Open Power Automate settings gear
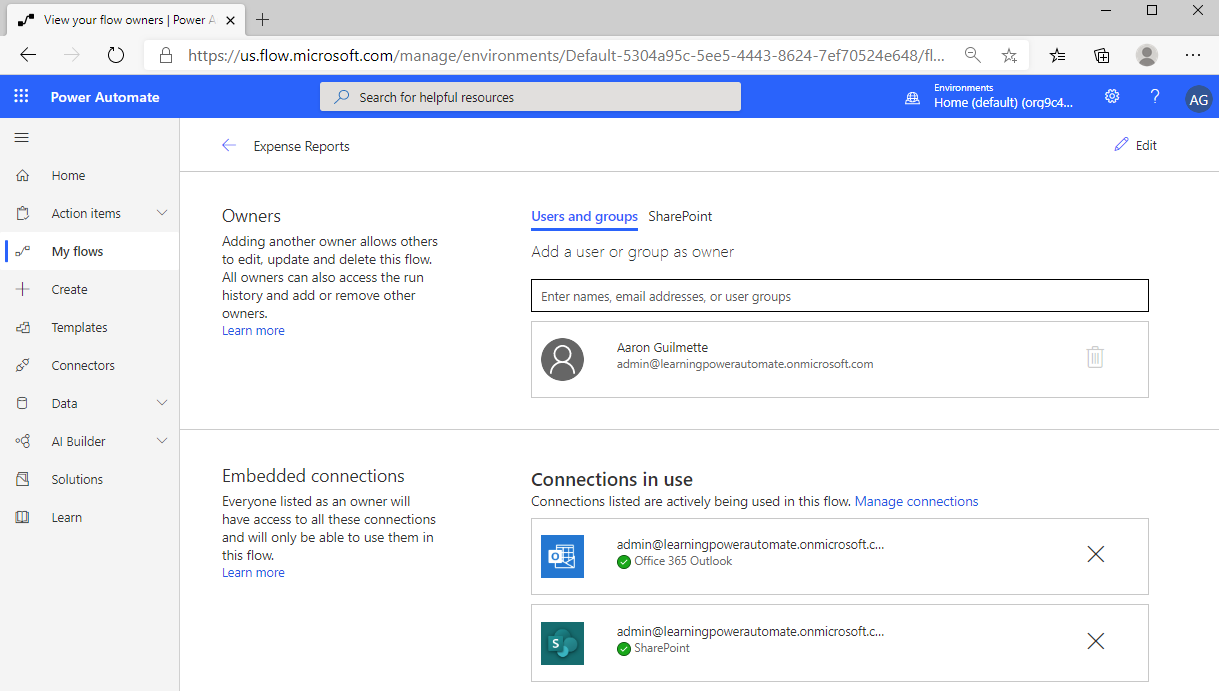The width and height of the screenshot is (1219, 691). (1112, 96)
